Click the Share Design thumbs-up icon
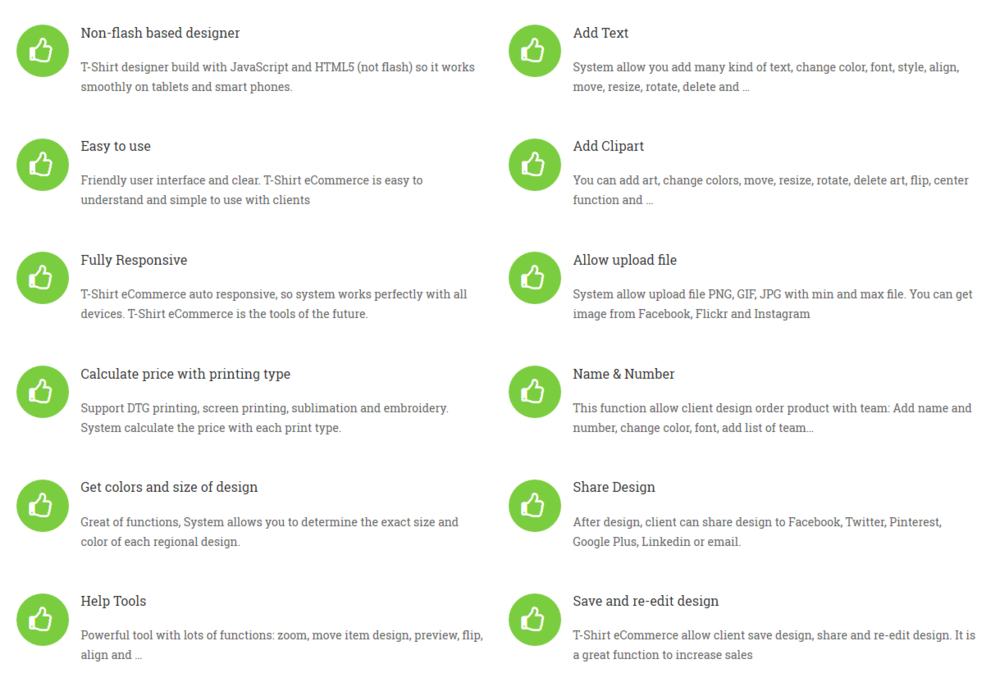This screenshot has height=682, width=1000. click(534, 505)
